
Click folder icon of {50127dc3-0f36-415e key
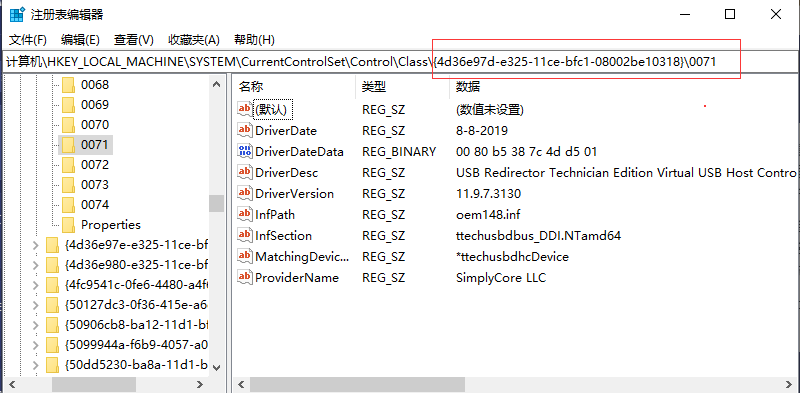click(x=52, y=305)
